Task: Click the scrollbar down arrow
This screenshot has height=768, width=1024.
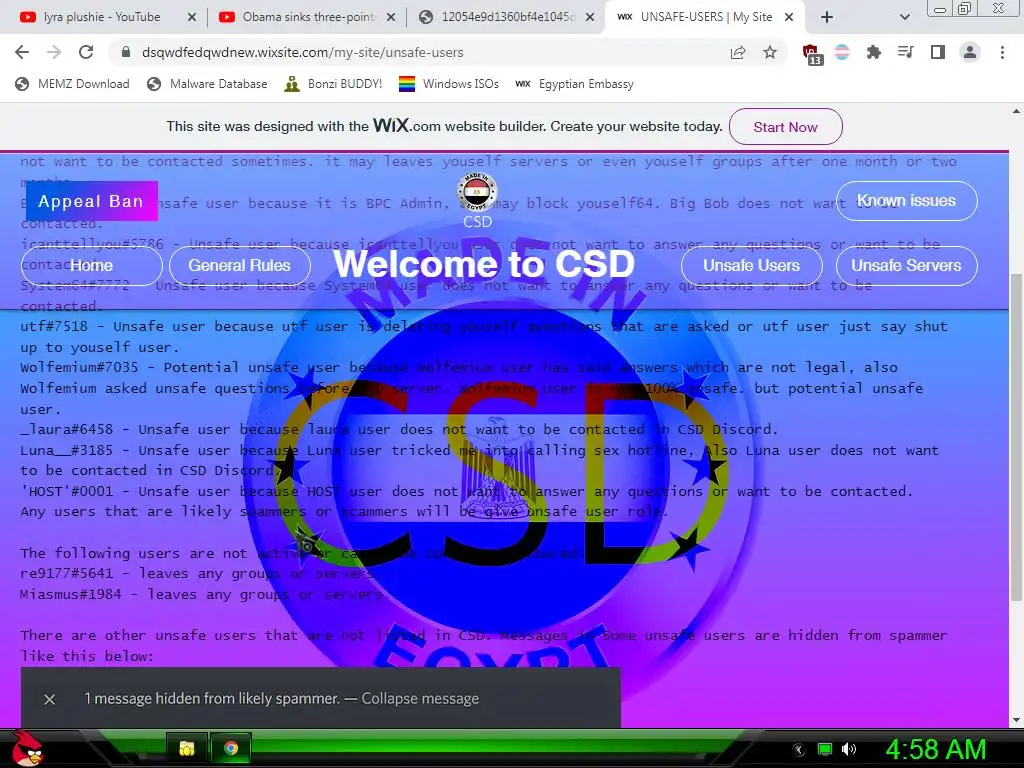Action: coord(1016,720)
